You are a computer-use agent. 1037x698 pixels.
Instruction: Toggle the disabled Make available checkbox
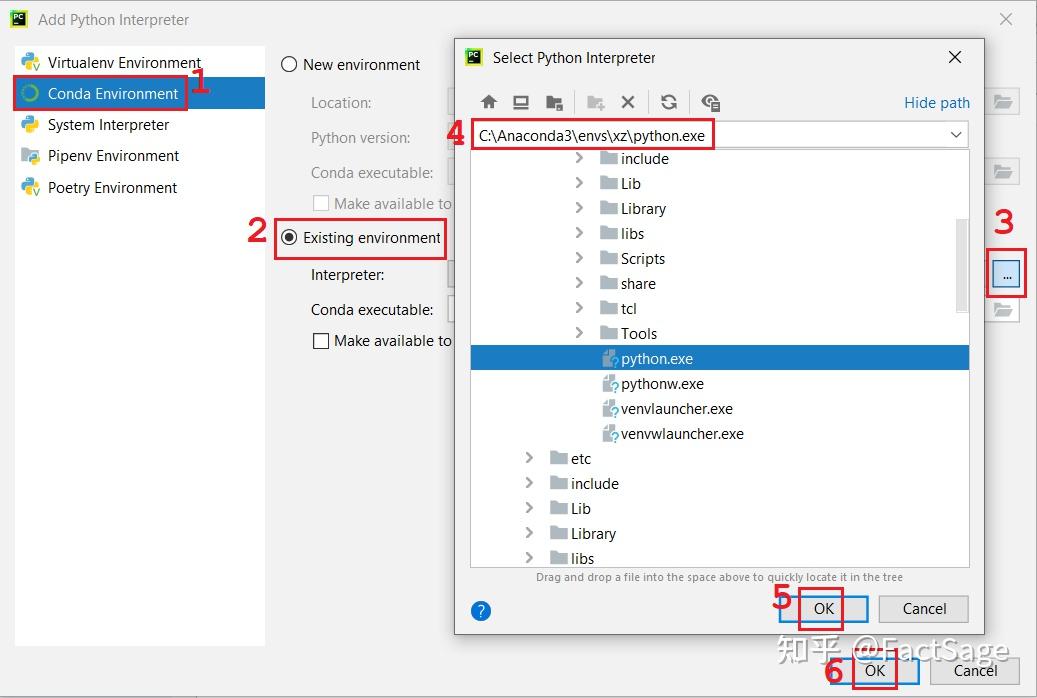pos(321,203)
